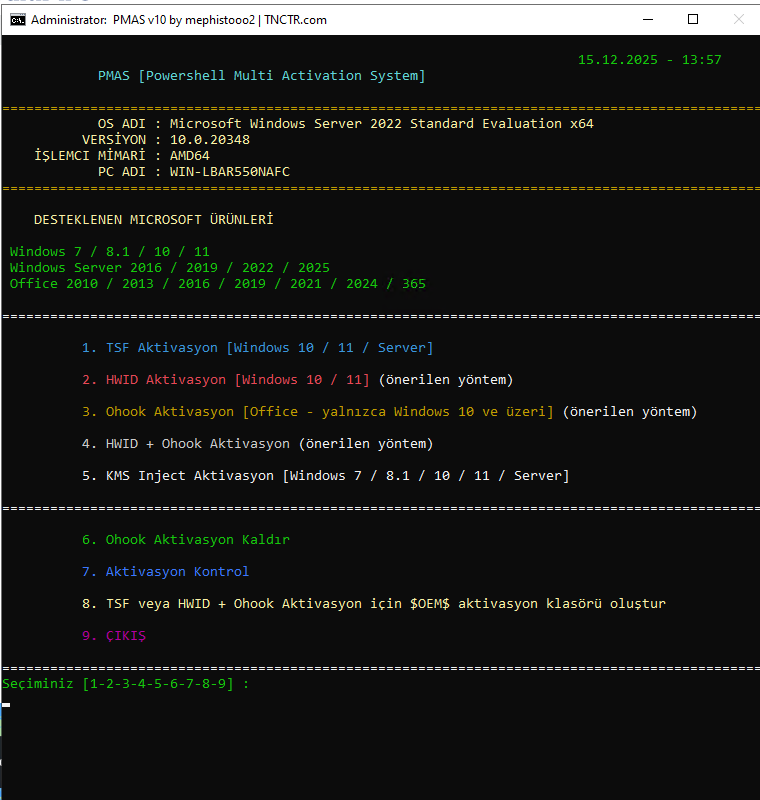Maximize the PMAS console window
The height and width of the screenshot is (800, 760).
(693, 20)
